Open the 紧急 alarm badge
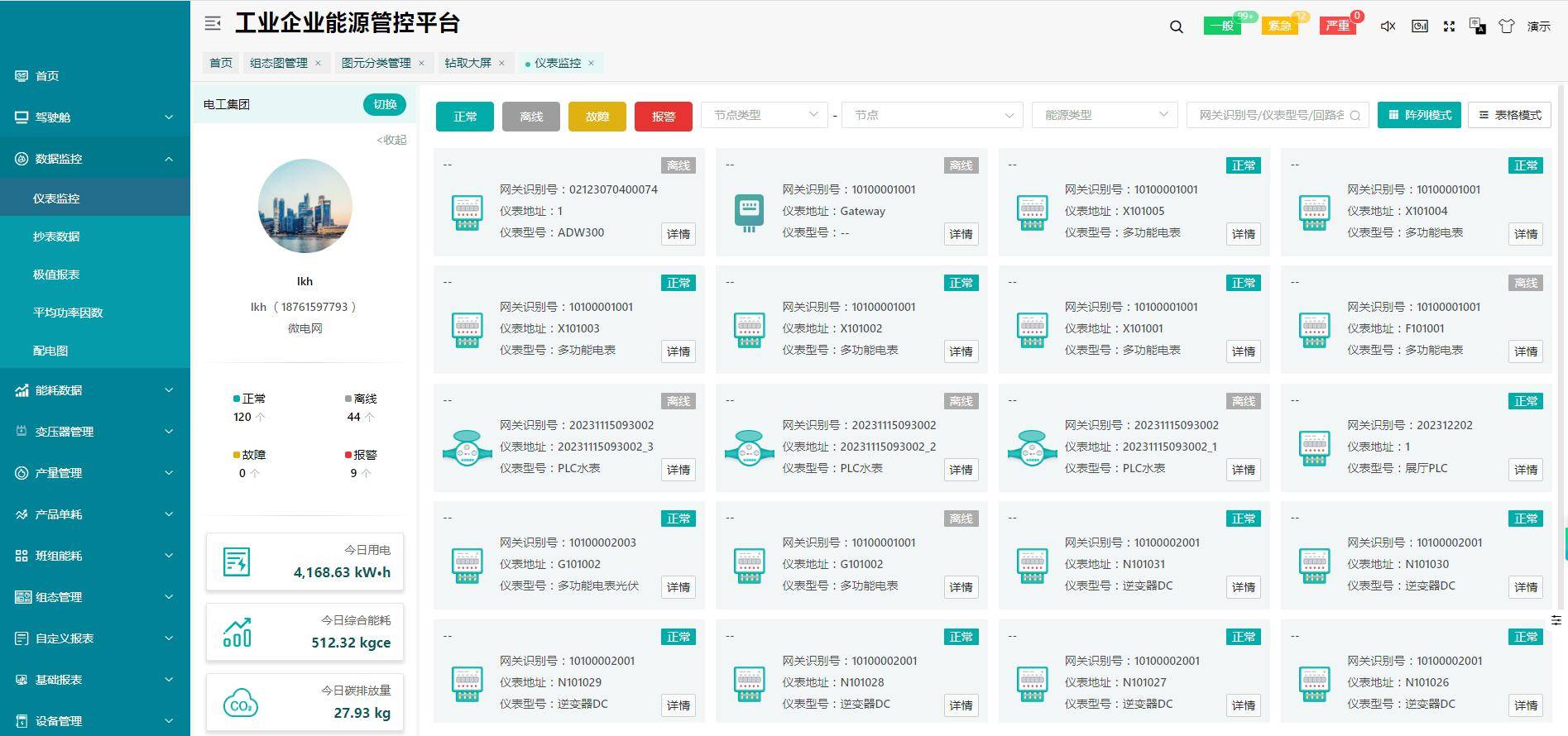 (1280, 26)
